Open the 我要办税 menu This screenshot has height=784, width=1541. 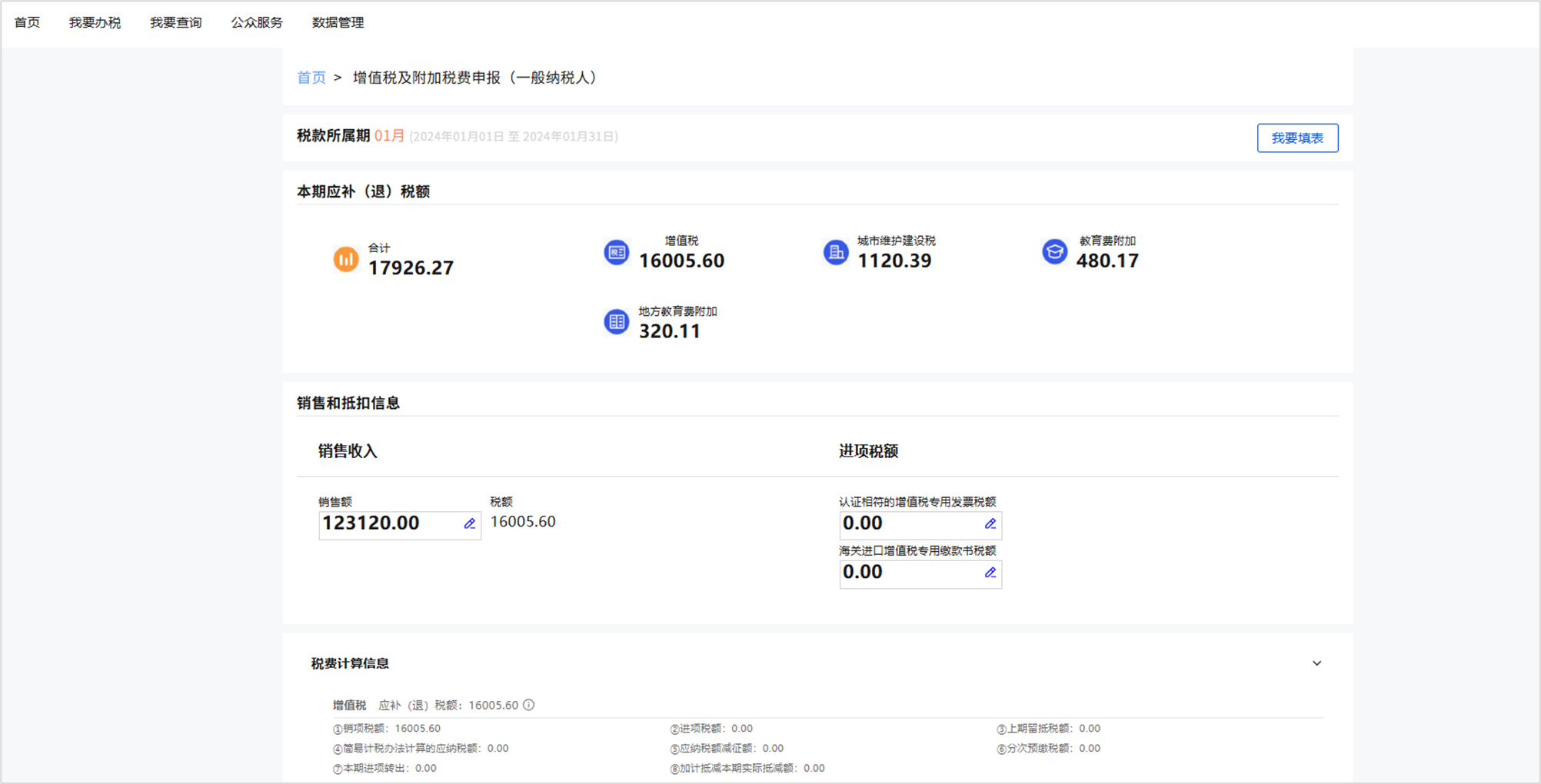[x=95, y=23]
